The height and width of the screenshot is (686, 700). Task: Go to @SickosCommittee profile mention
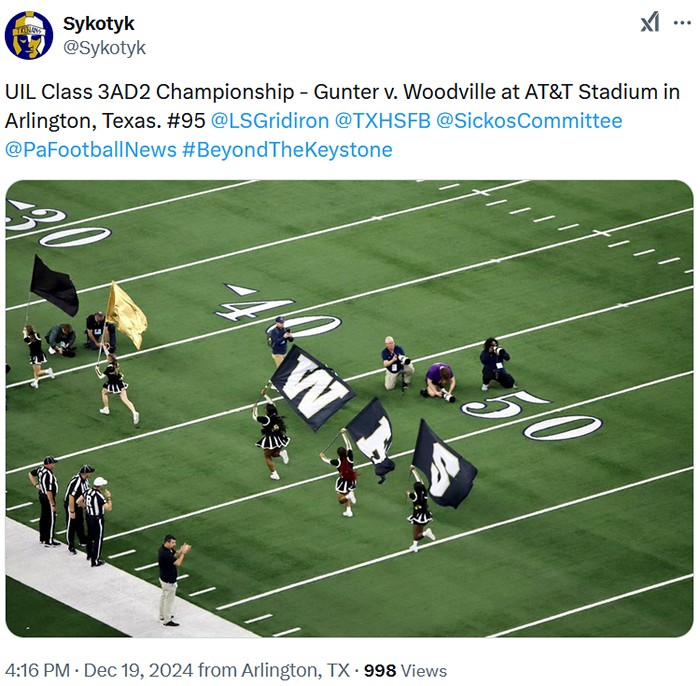pyautogui.click(x=529, y=121)
